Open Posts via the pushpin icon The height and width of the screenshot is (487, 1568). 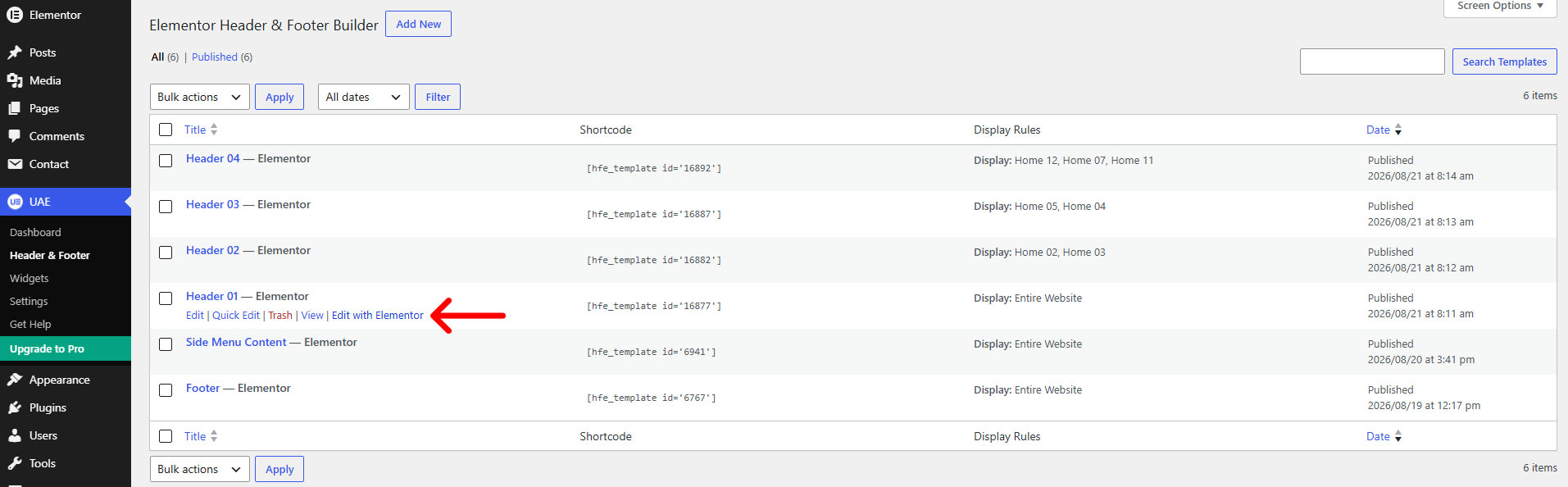click(x=15, y=52)
